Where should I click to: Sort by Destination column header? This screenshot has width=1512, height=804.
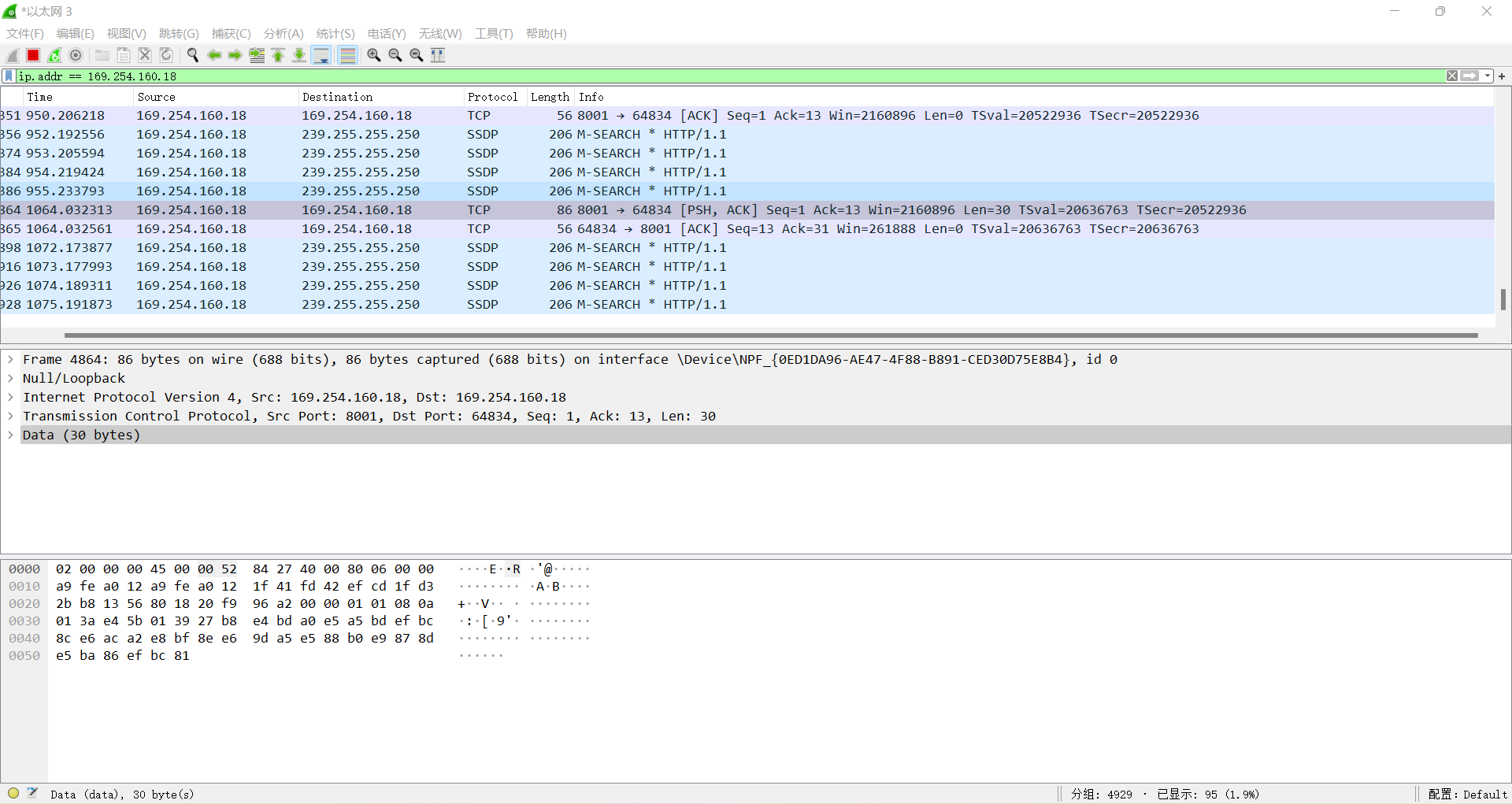[381, 97]
